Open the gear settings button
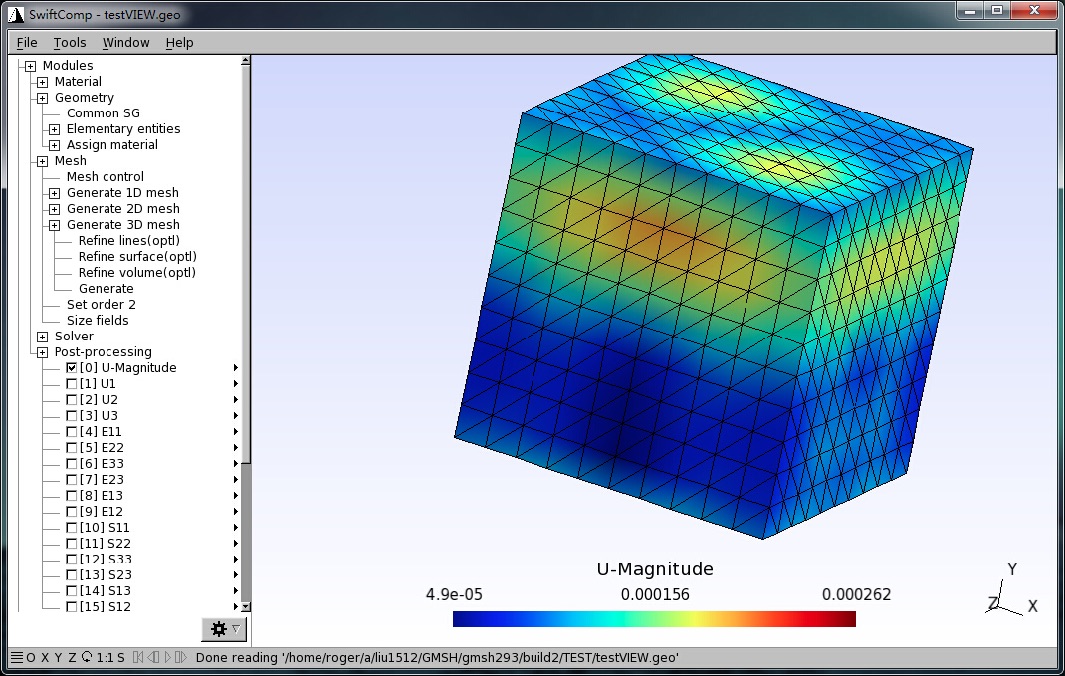This screenshot has width=1065, height=676. 224,628
